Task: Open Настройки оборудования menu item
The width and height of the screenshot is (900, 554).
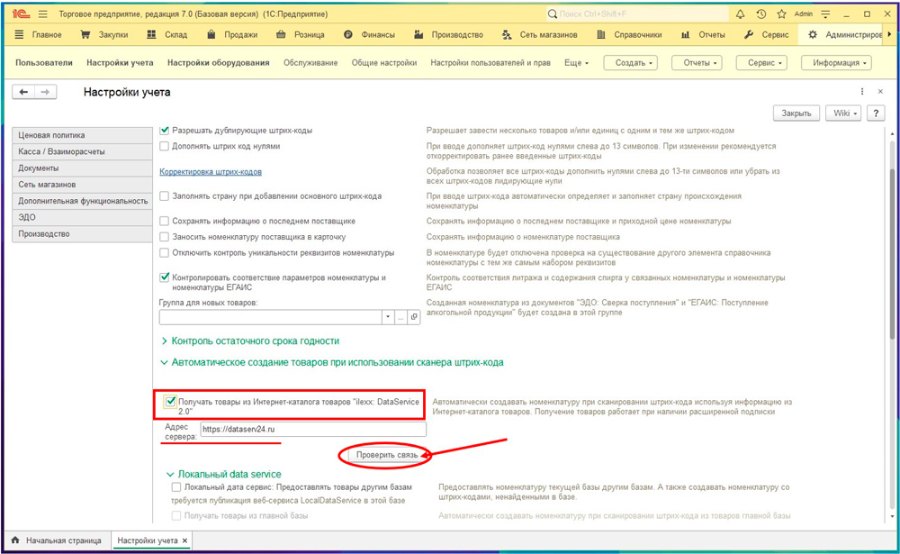Action: pos(218,63)
